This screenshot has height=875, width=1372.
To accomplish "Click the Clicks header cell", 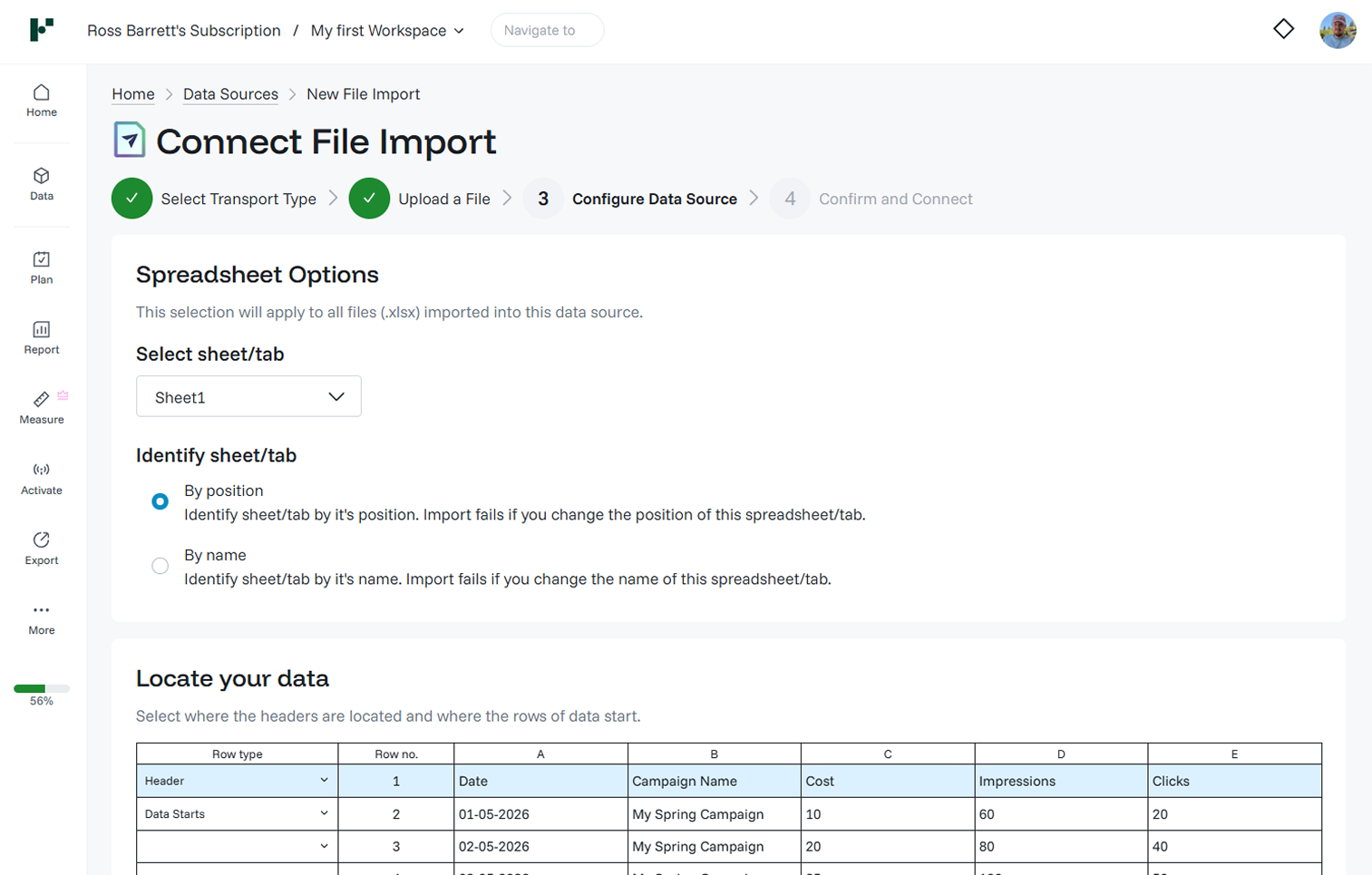I will (1234, 781).
